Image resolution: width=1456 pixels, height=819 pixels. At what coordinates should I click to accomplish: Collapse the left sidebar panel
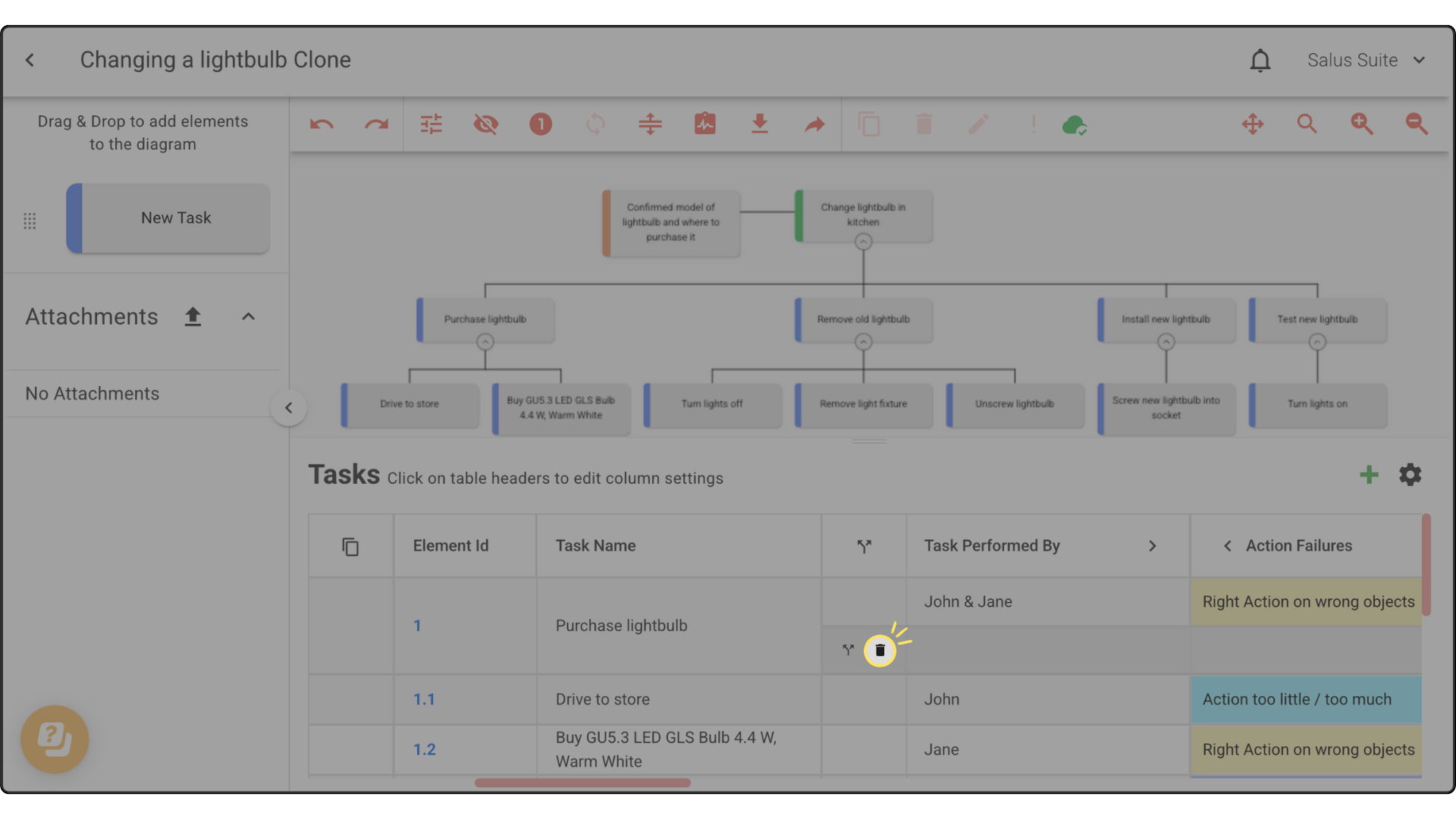[x=288, y=408]
